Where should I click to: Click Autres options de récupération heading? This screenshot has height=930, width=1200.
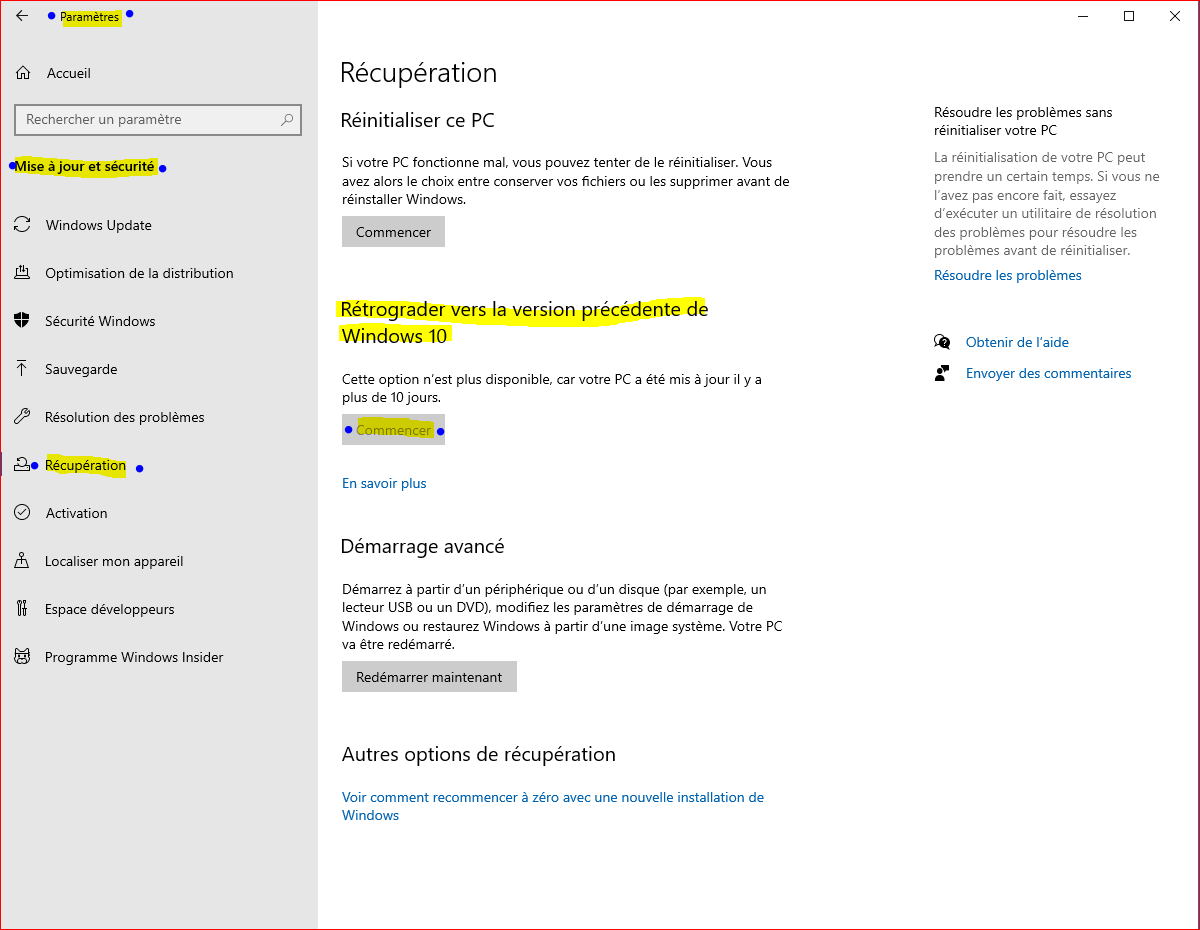(479, 754)
